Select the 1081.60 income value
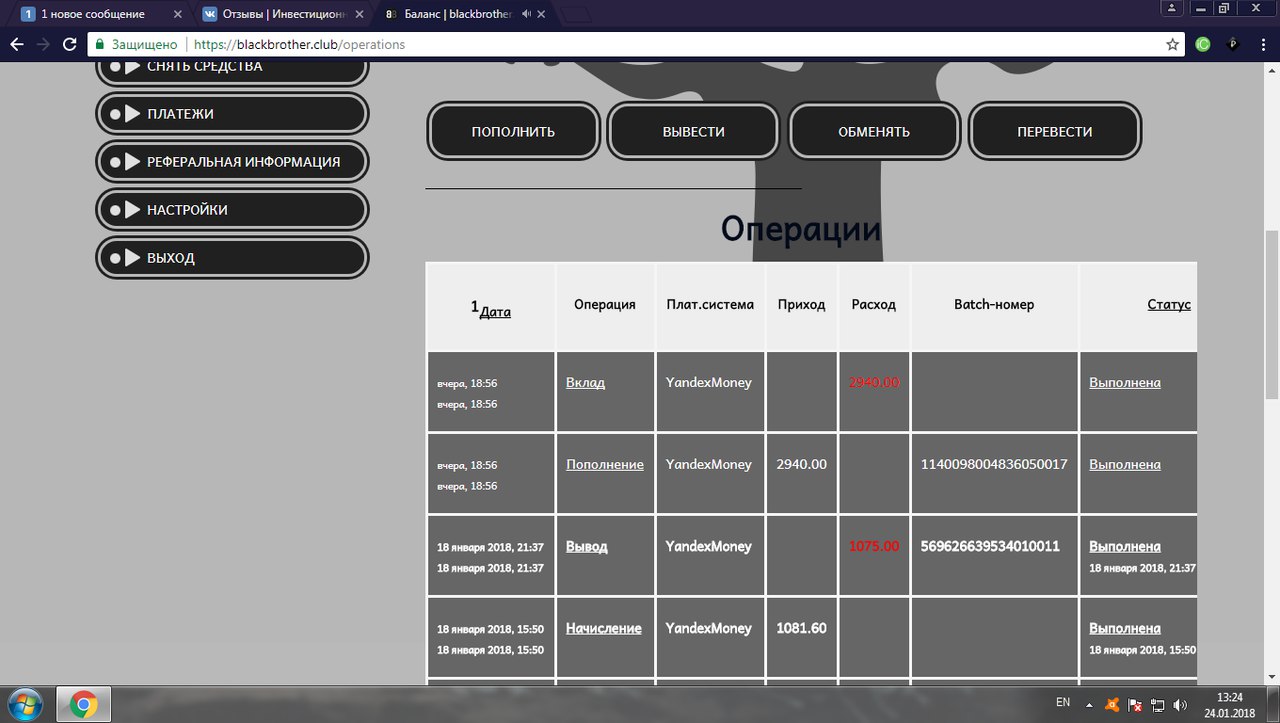The height and width of the screenshot is (723, 1280). coord(802,628)
